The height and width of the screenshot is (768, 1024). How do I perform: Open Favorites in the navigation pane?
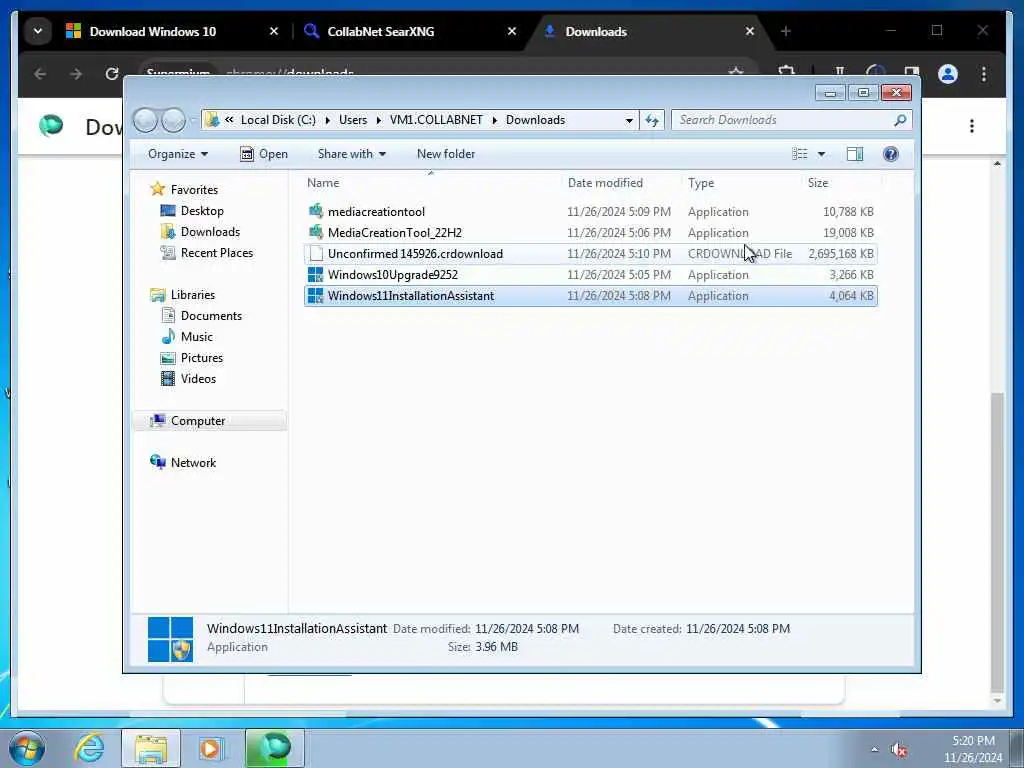[194, 189]
